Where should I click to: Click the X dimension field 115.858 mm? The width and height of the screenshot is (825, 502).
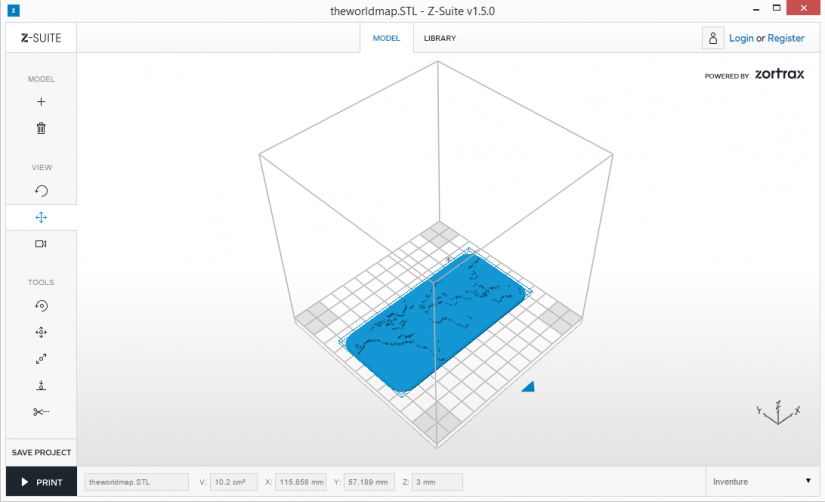click(x=301, y=481)
